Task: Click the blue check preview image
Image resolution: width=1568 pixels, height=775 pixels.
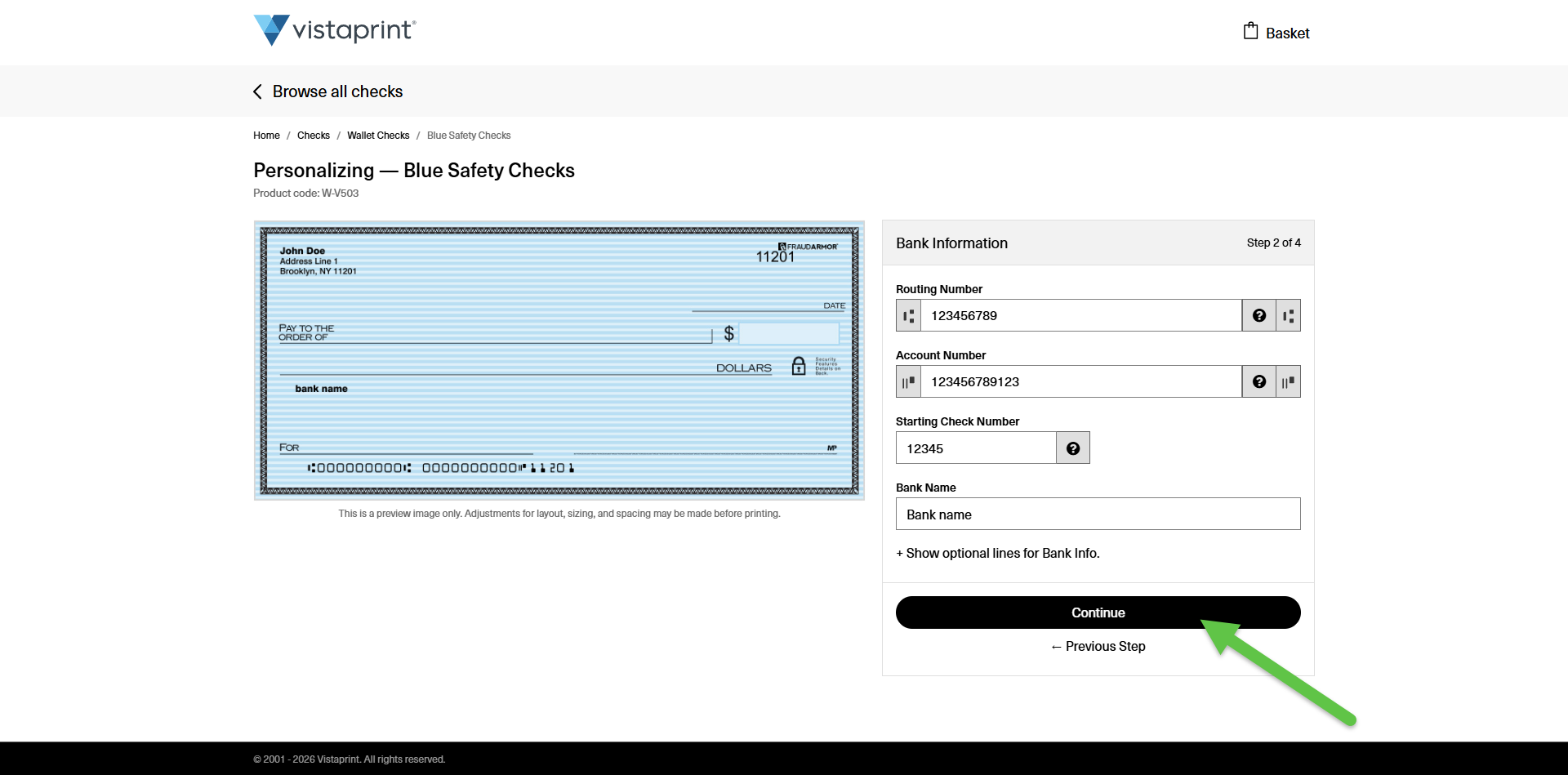Action: [x=559, y=361]
